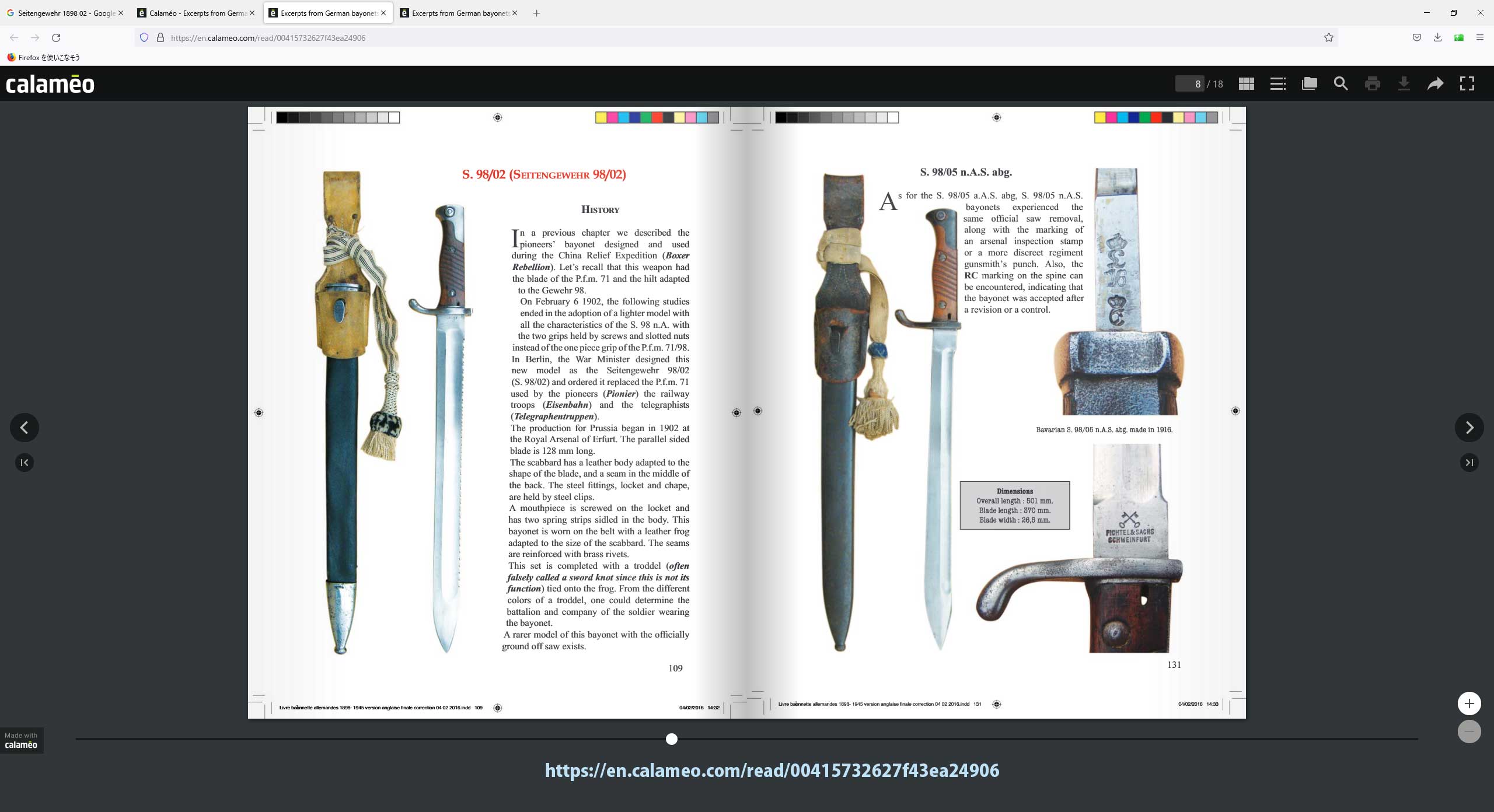Open the related publications stack icon

click(1309, 84)
